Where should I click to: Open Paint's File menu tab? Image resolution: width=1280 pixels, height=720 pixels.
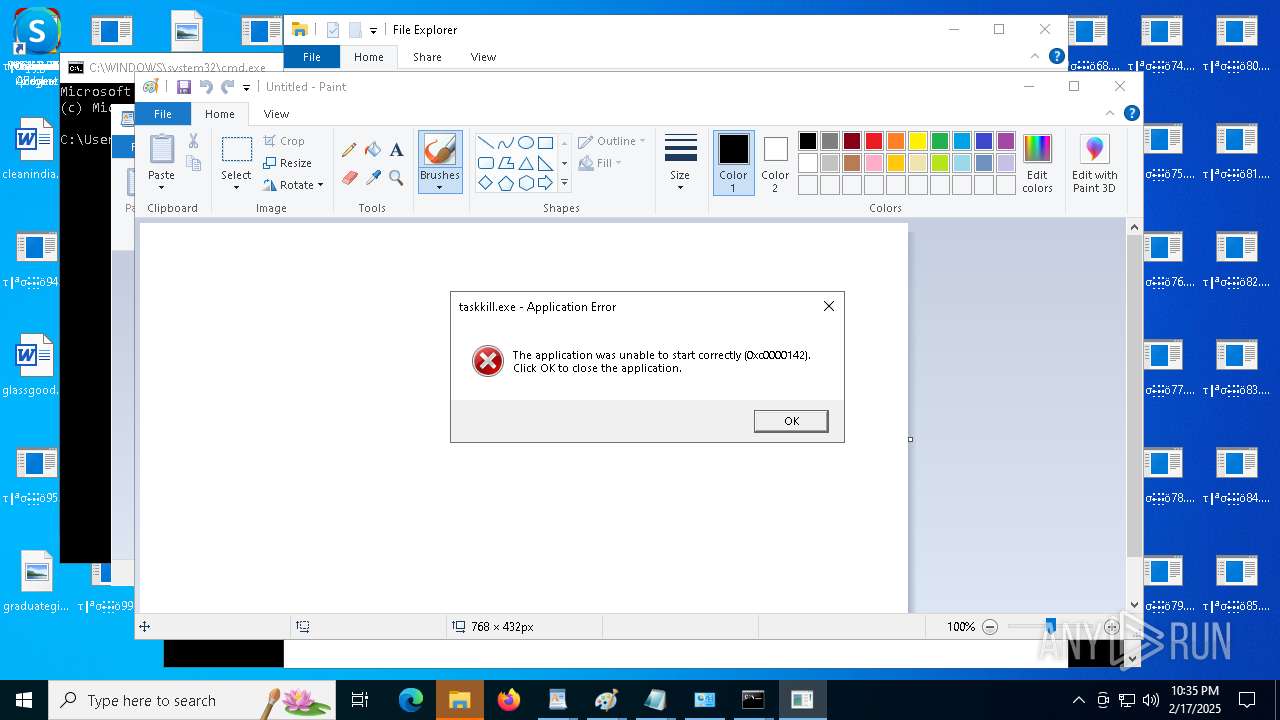pyautogui.click(x=162, y=114)
